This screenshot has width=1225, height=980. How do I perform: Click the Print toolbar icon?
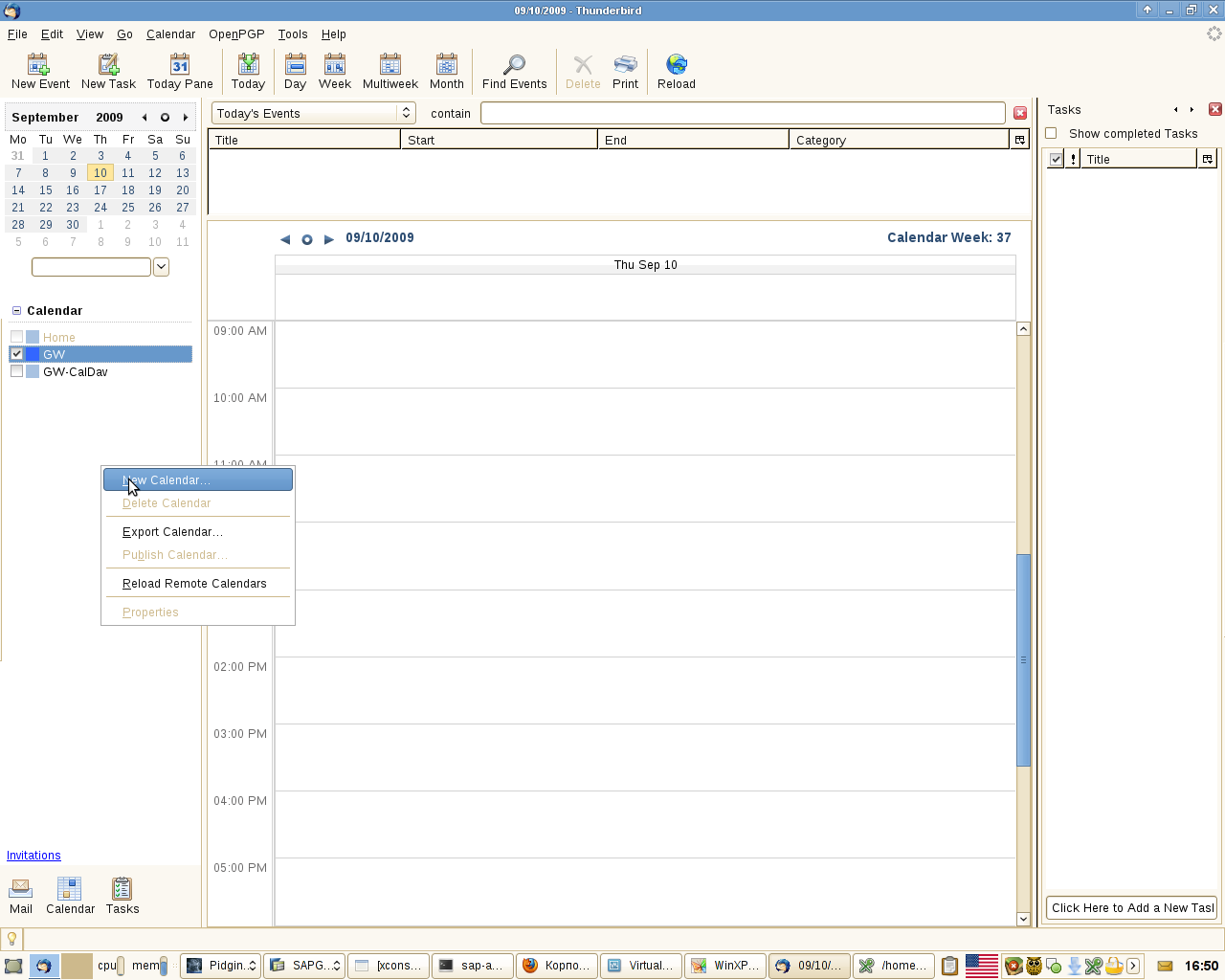coord(625,72)
